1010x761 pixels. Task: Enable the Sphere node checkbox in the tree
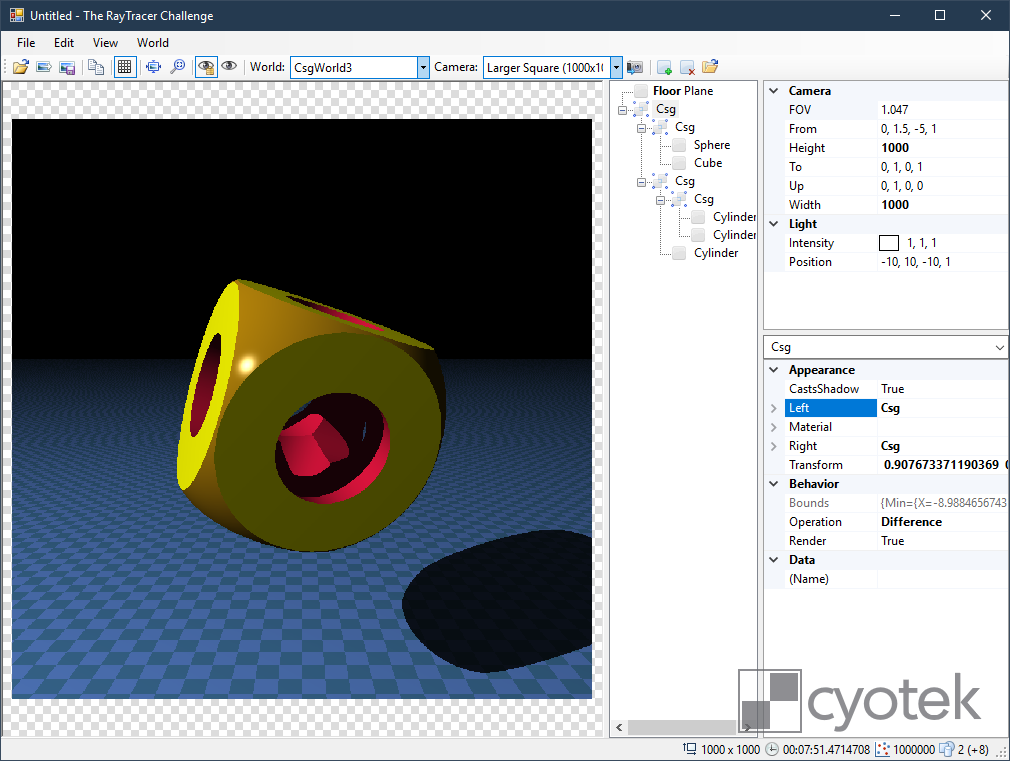tap(677, 144)
